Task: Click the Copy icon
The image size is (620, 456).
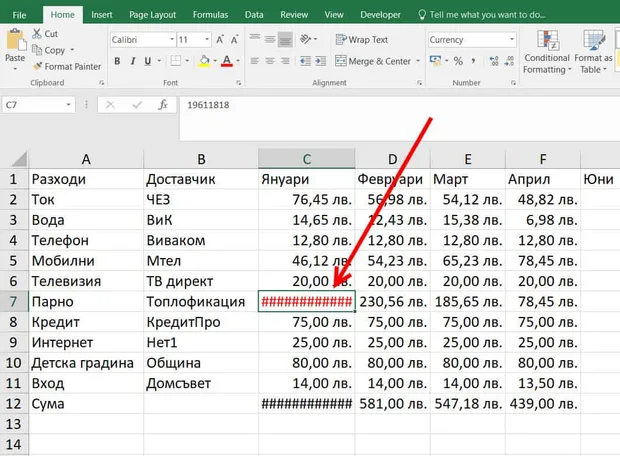Action: (x=37, y=50)
